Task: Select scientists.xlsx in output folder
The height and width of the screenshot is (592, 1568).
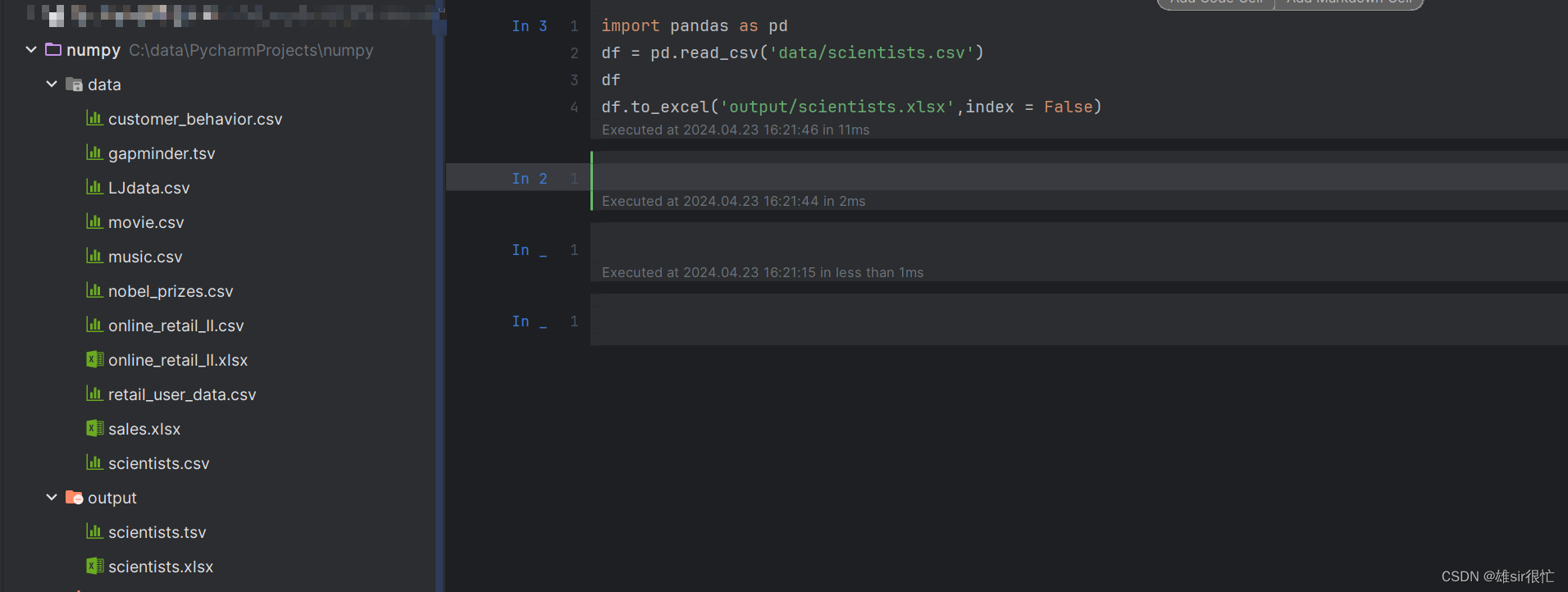Action: click(161, 567)
